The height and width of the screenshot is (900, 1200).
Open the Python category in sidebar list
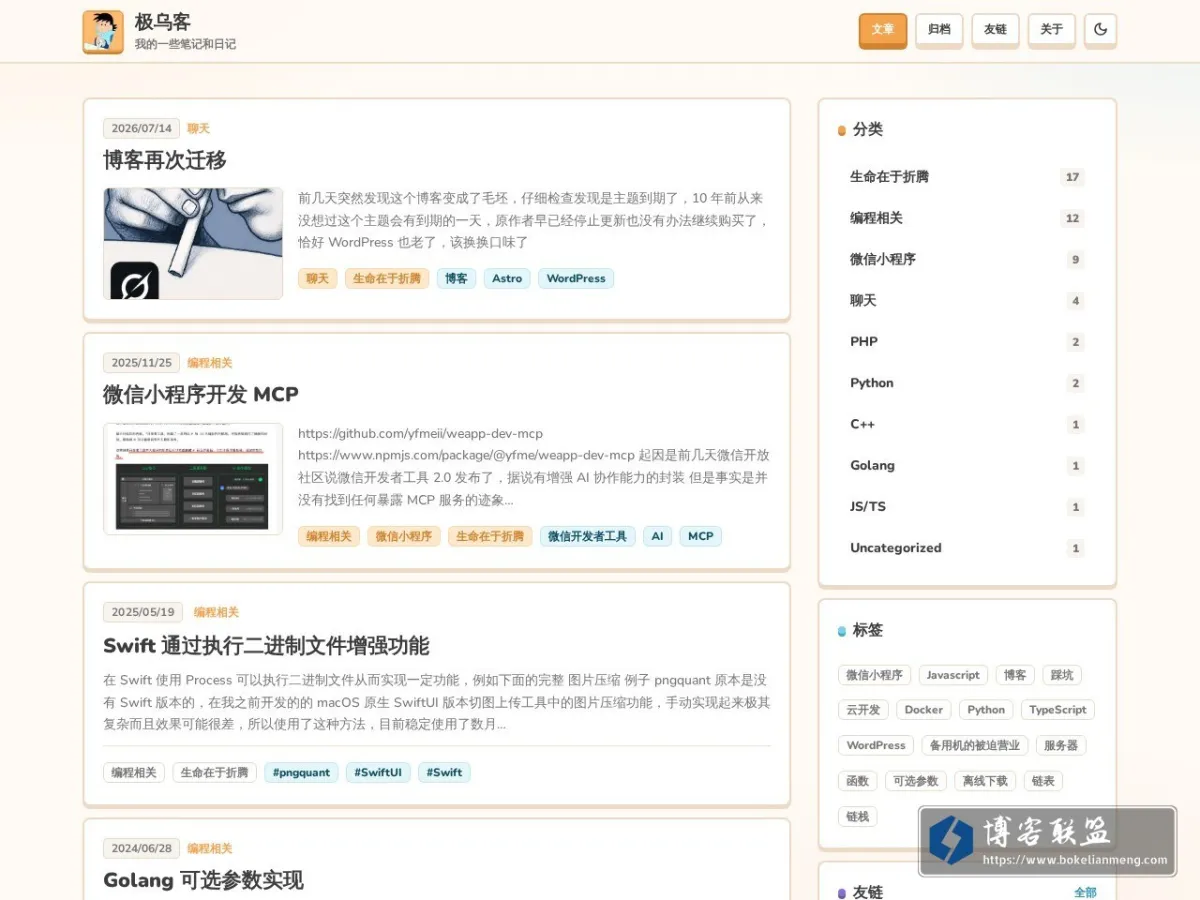click(966, 383)
